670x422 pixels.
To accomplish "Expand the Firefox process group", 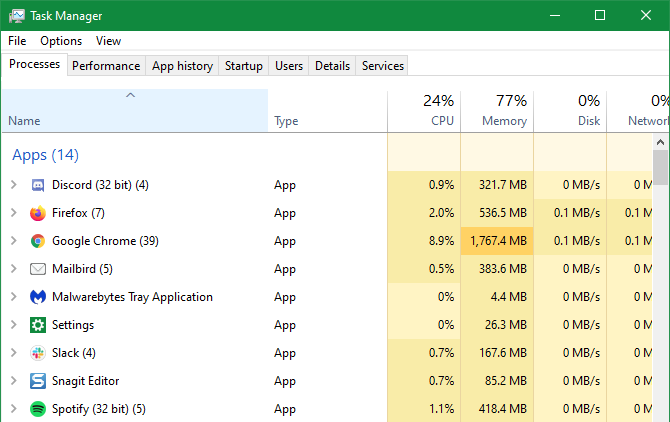I will (x=13, y=213).
